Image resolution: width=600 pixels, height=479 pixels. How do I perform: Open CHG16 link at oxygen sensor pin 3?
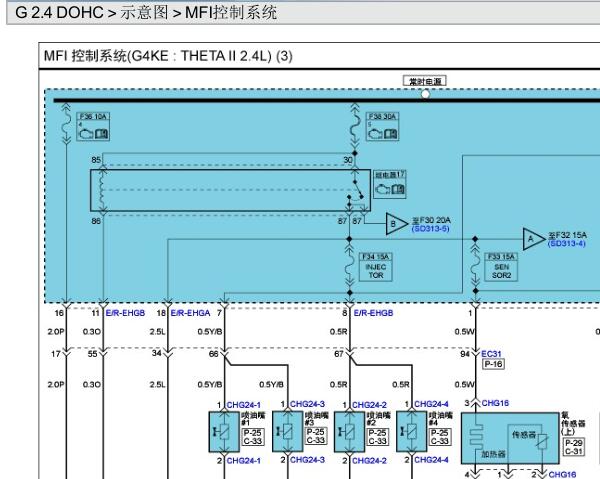click(x=495, y=403)
